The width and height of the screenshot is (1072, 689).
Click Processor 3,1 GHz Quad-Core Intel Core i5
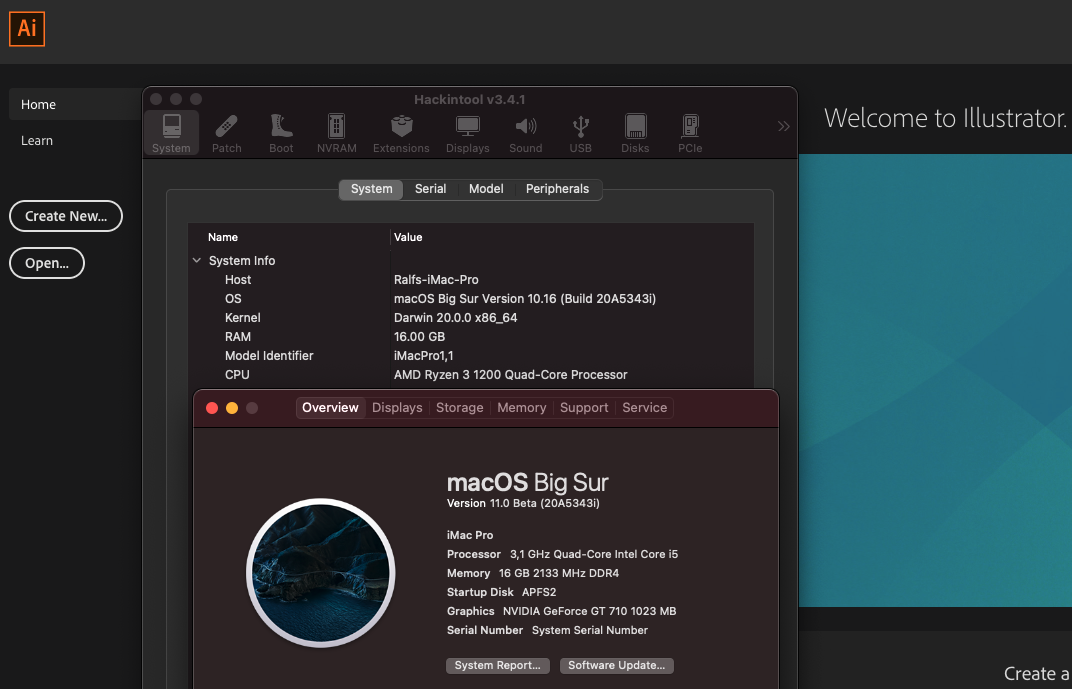tap(562, 554)
